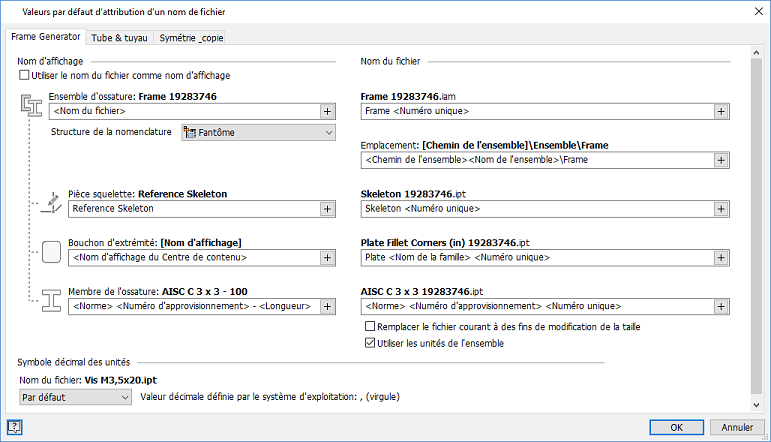Click the vertical scrollbar thumb
The height and width of the screenshot is (442, 771).
tap(756, 227)
